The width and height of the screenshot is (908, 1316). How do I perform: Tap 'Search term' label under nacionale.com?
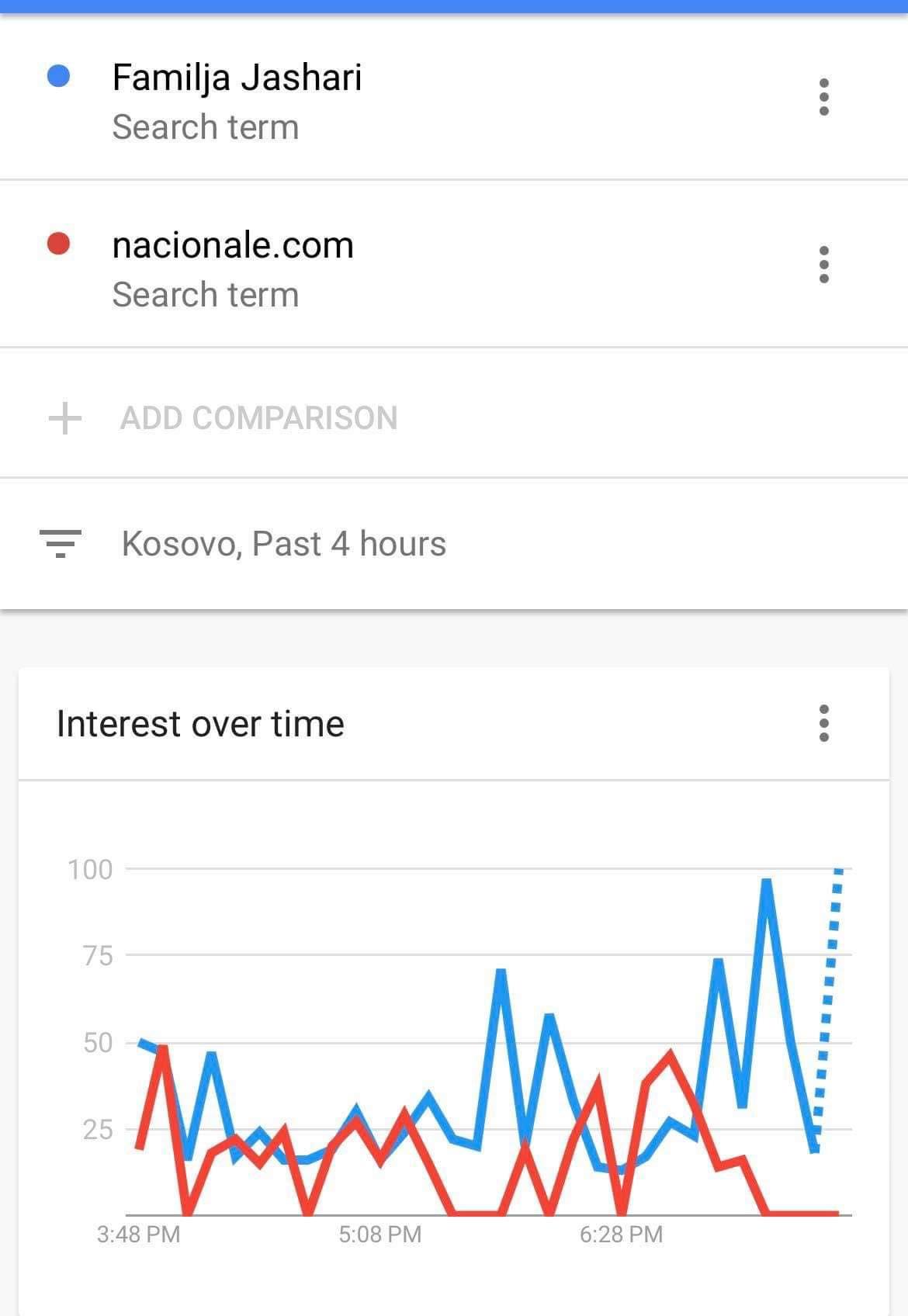pyautogui.click(x=206, y=295)
